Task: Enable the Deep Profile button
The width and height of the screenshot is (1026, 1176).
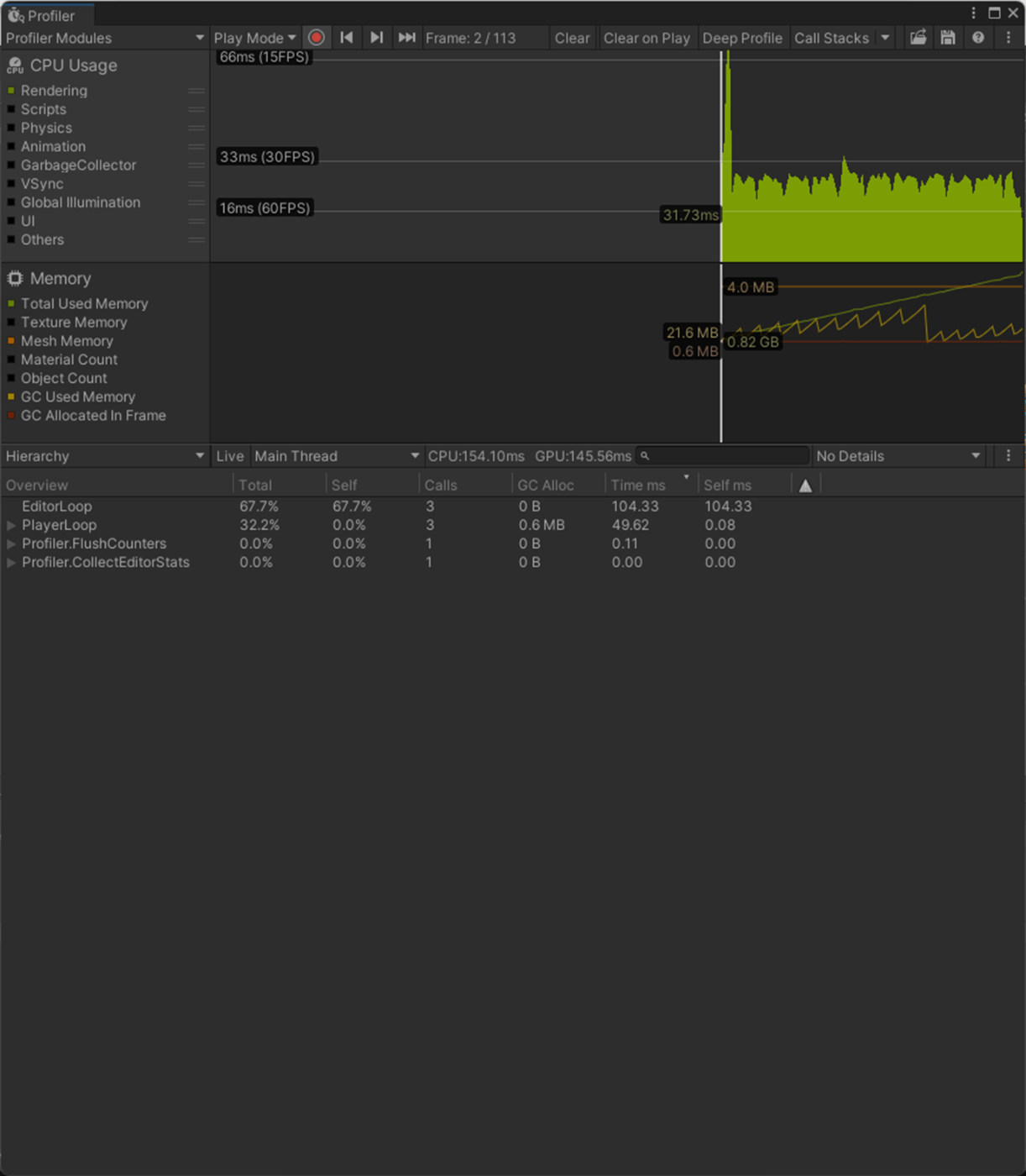Action: (742, 38)
